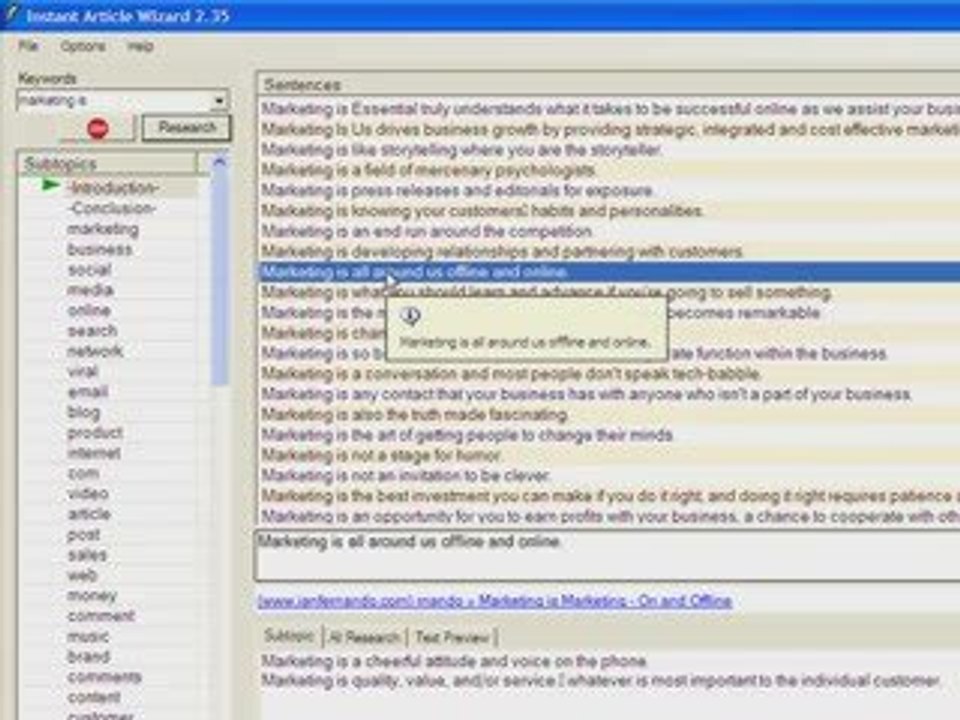The image size is (960, 720).
Task: Select the 'business' subtopic
Action: coord(99,249)
